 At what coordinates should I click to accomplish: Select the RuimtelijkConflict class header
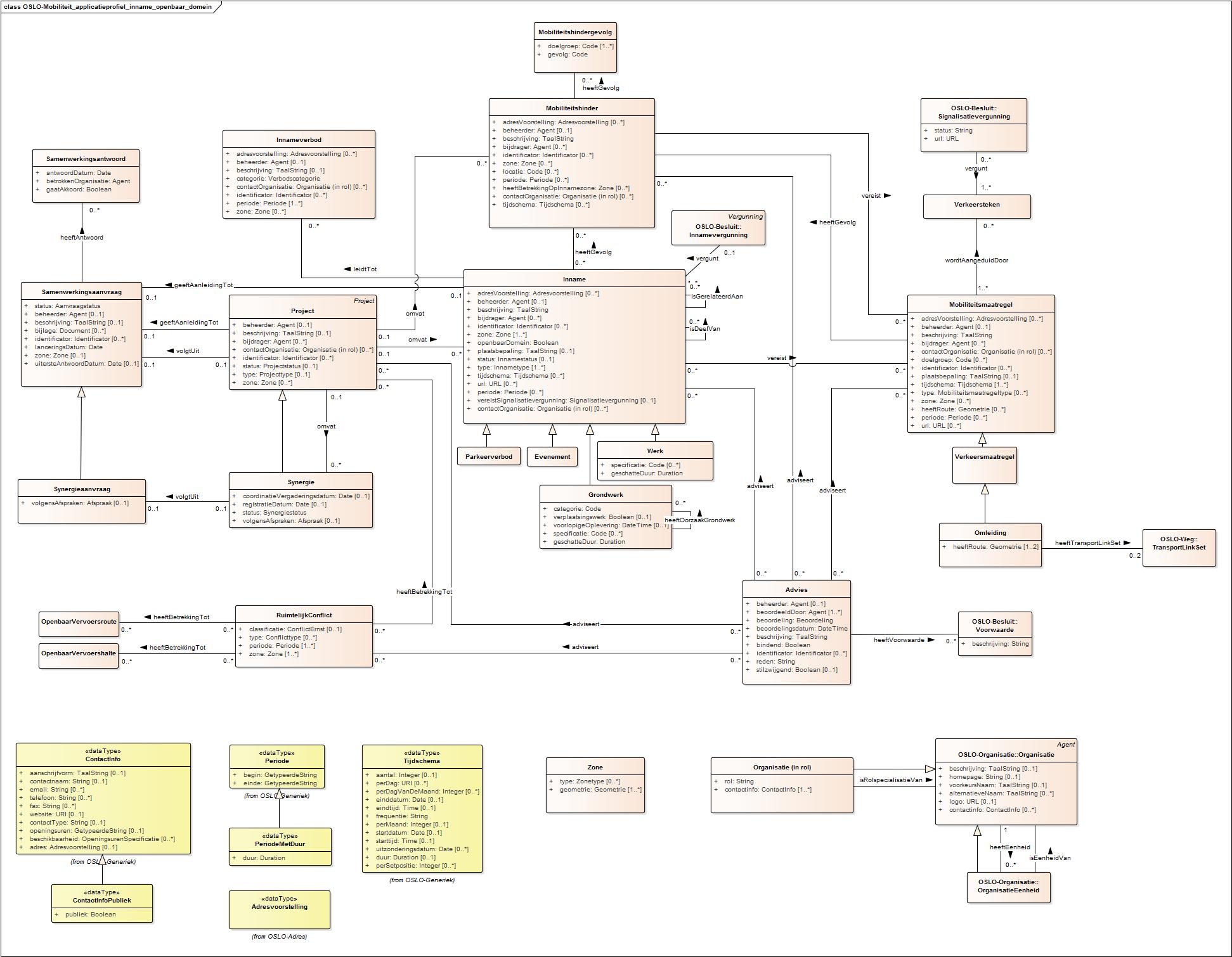(304, 615)
